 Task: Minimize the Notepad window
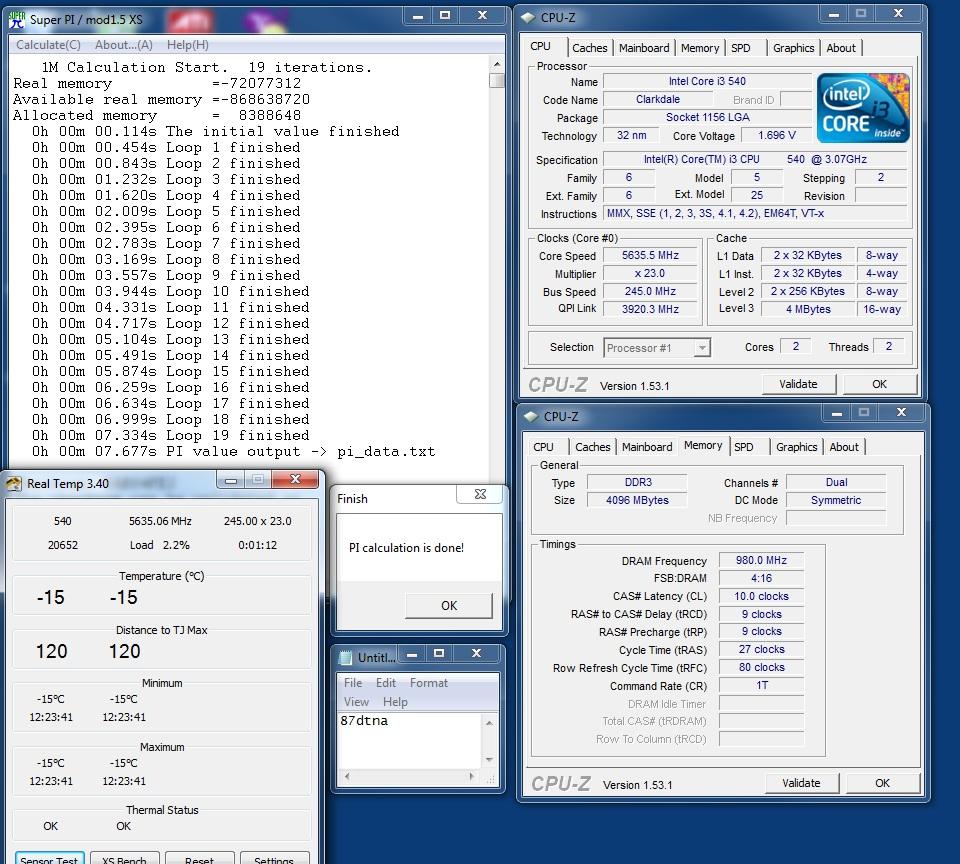(x=412, y=654)
